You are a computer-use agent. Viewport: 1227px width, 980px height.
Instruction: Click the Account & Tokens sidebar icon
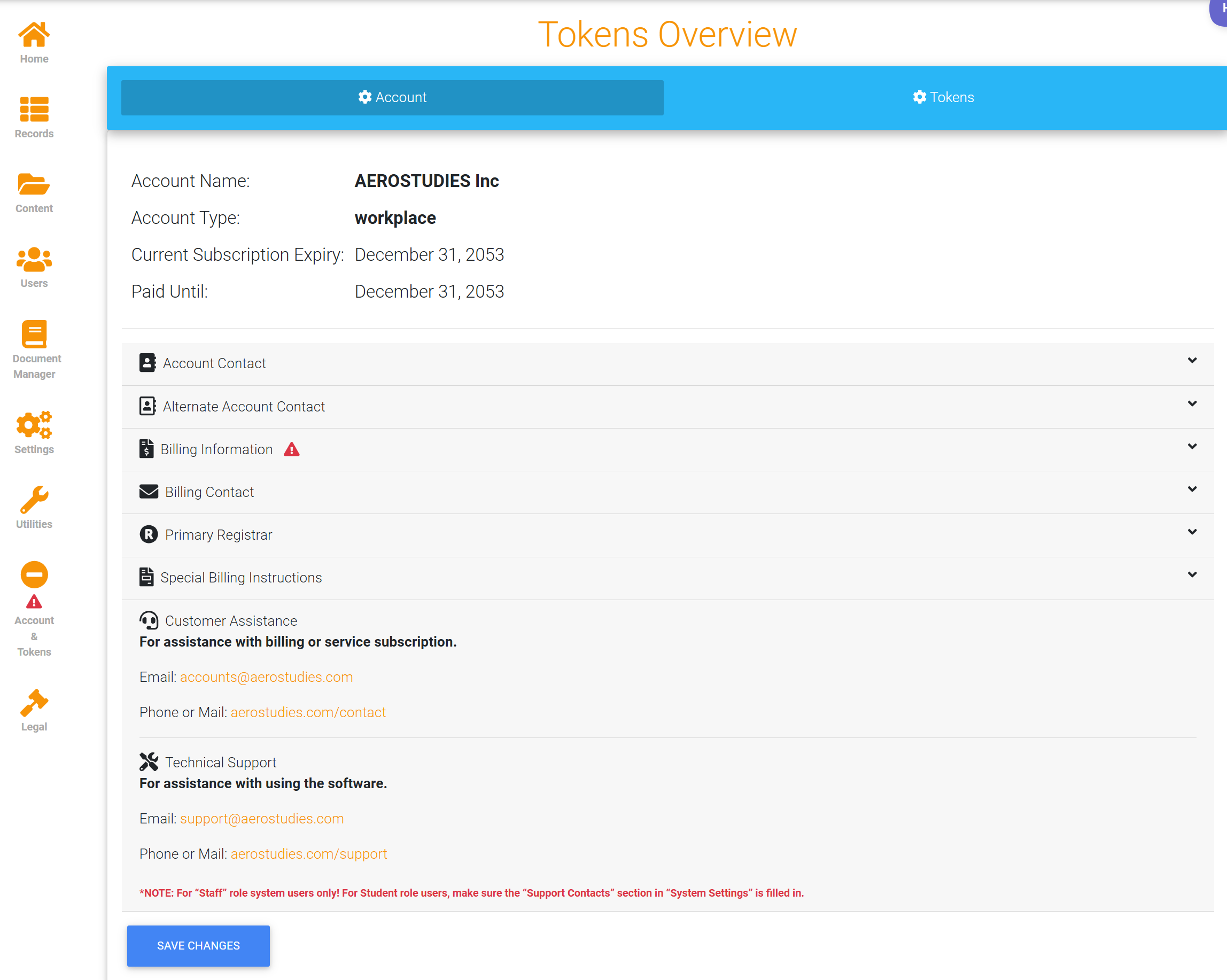pyautogui.click(x=34, y=575)
